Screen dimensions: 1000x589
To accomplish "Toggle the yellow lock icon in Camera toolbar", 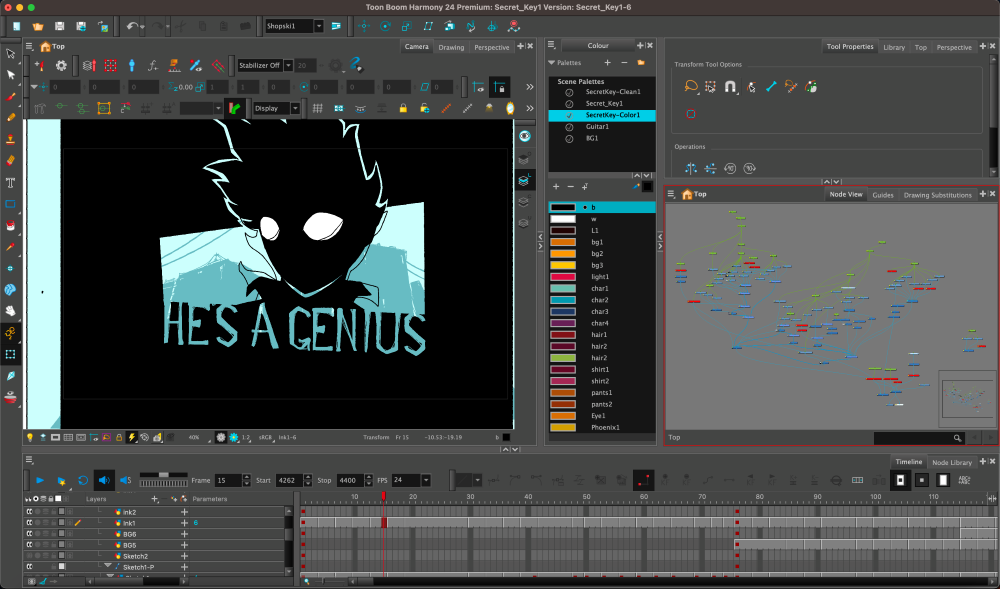I will 403,108.
